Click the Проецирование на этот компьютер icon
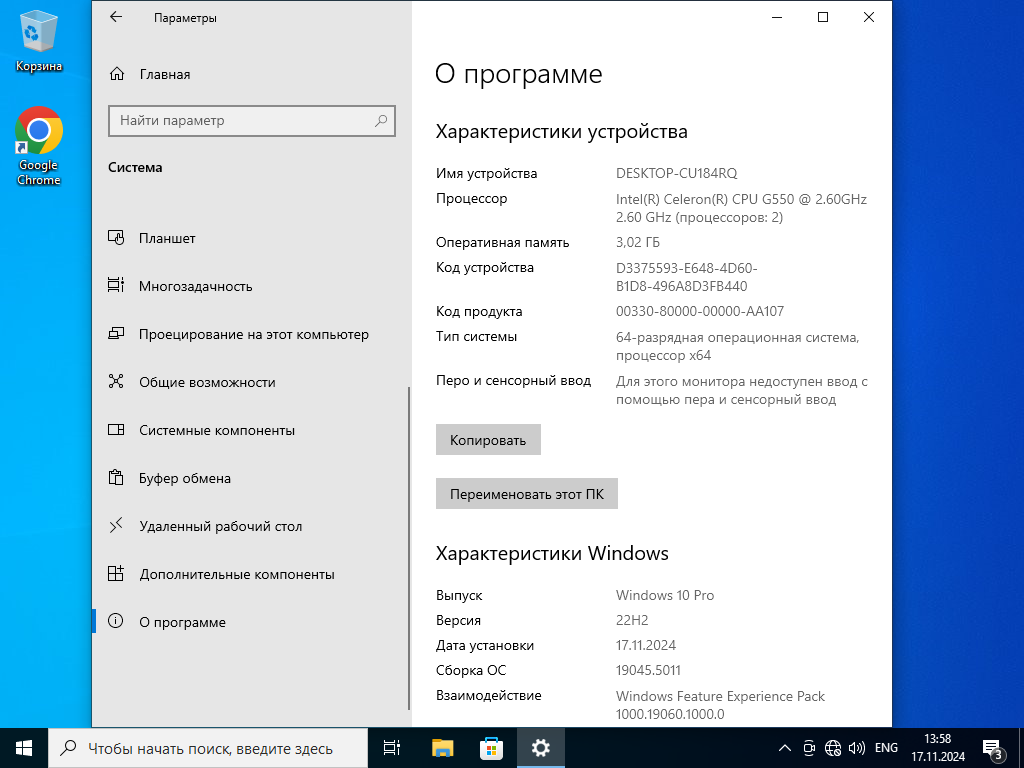Viewport: 1024px width, 768px height. point(116,334)
